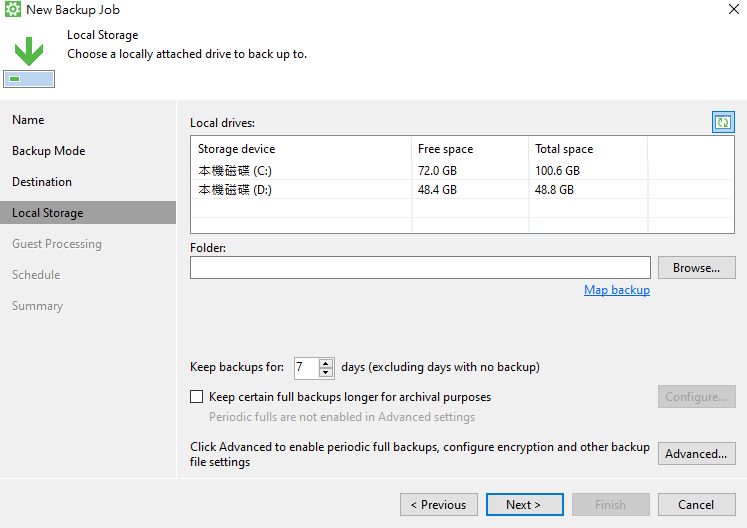Go to Backup Mode step
The image size is (747, 528).
click(48, 151)
